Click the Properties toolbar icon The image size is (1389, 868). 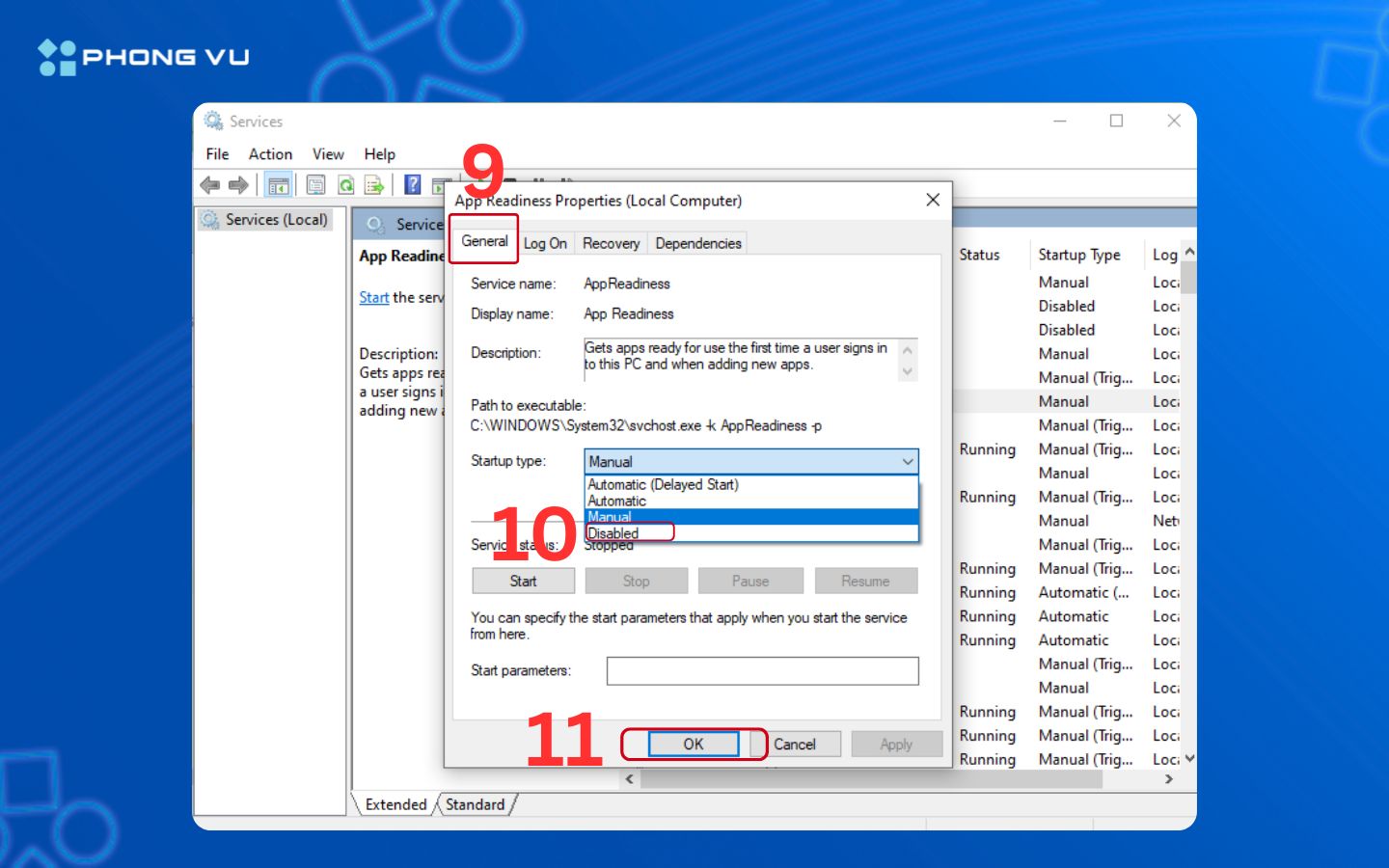point(315,185)
